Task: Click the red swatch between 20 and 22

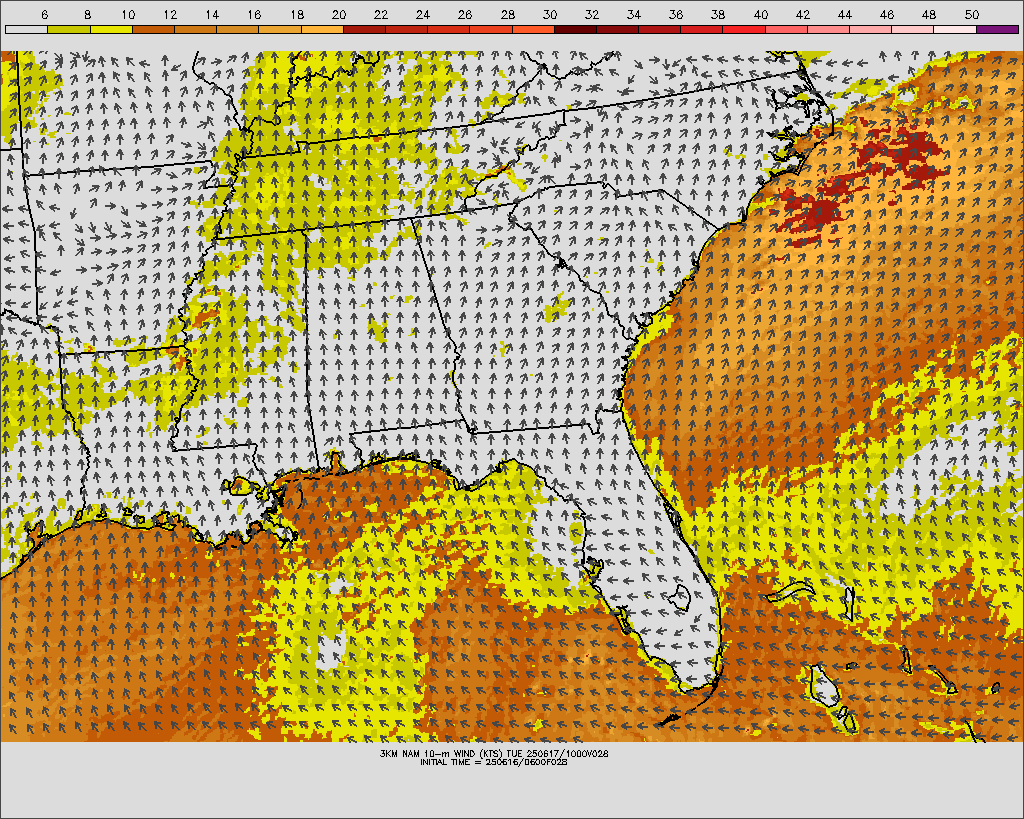Action: [x=364, y=29]
